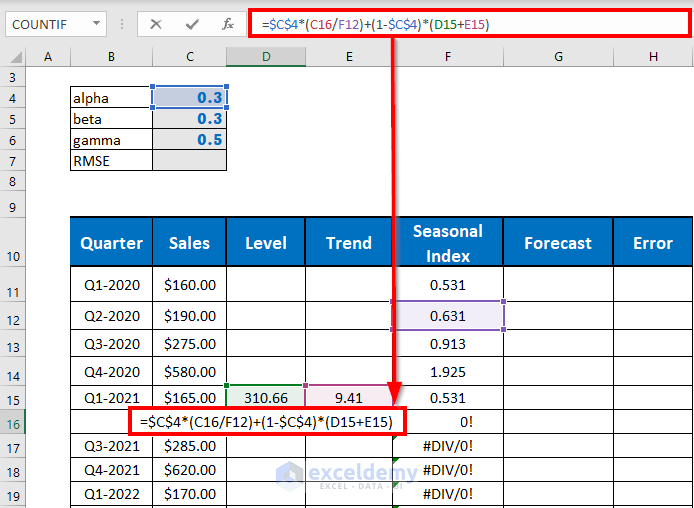
Task: Click the Cancel (X) formula icon
Action: (x=156, y=24)
